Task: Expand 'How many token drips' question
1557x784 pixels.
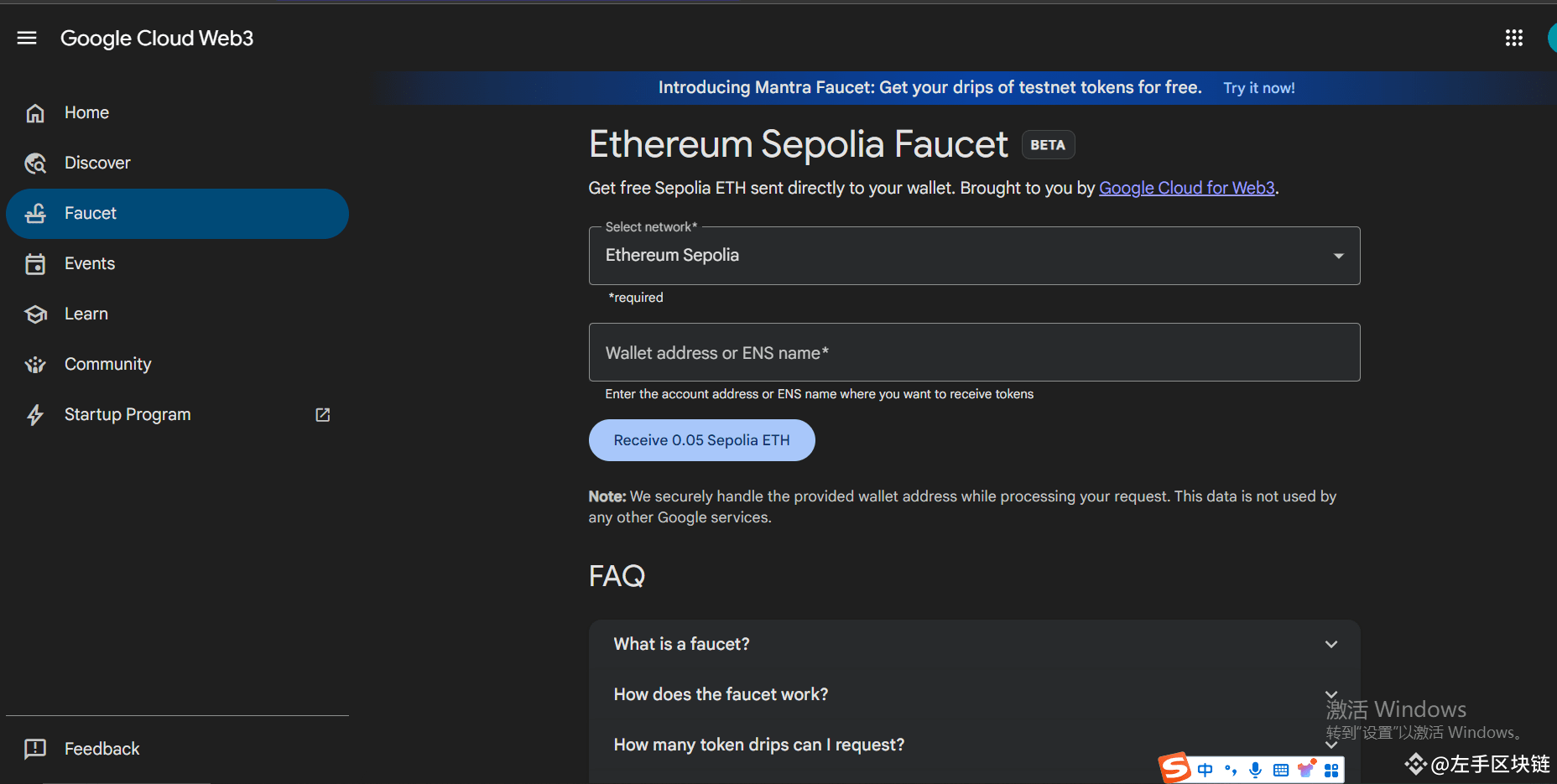Action: [x=973, y=745]
